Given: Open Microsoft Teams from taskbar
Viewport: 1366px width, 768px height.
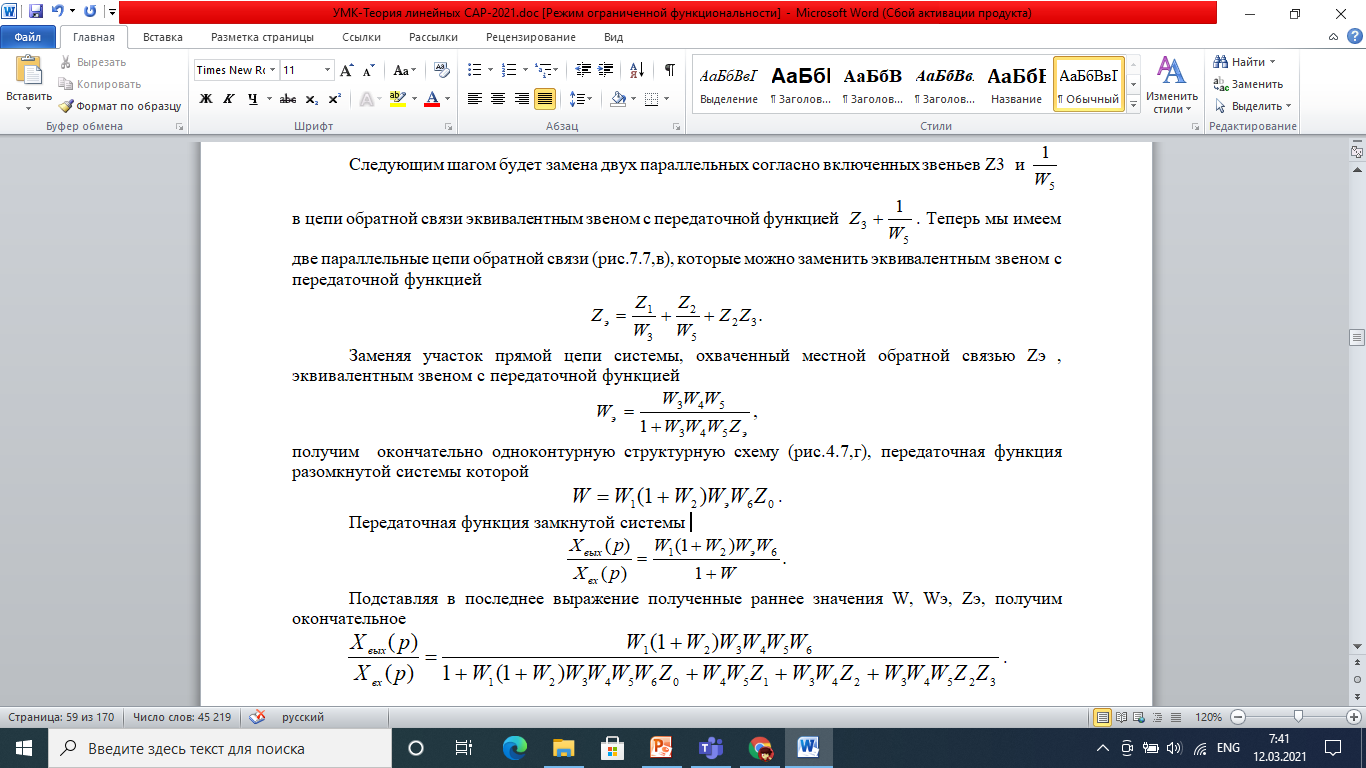Looking at the screenshot, I should tap(710, 748).
